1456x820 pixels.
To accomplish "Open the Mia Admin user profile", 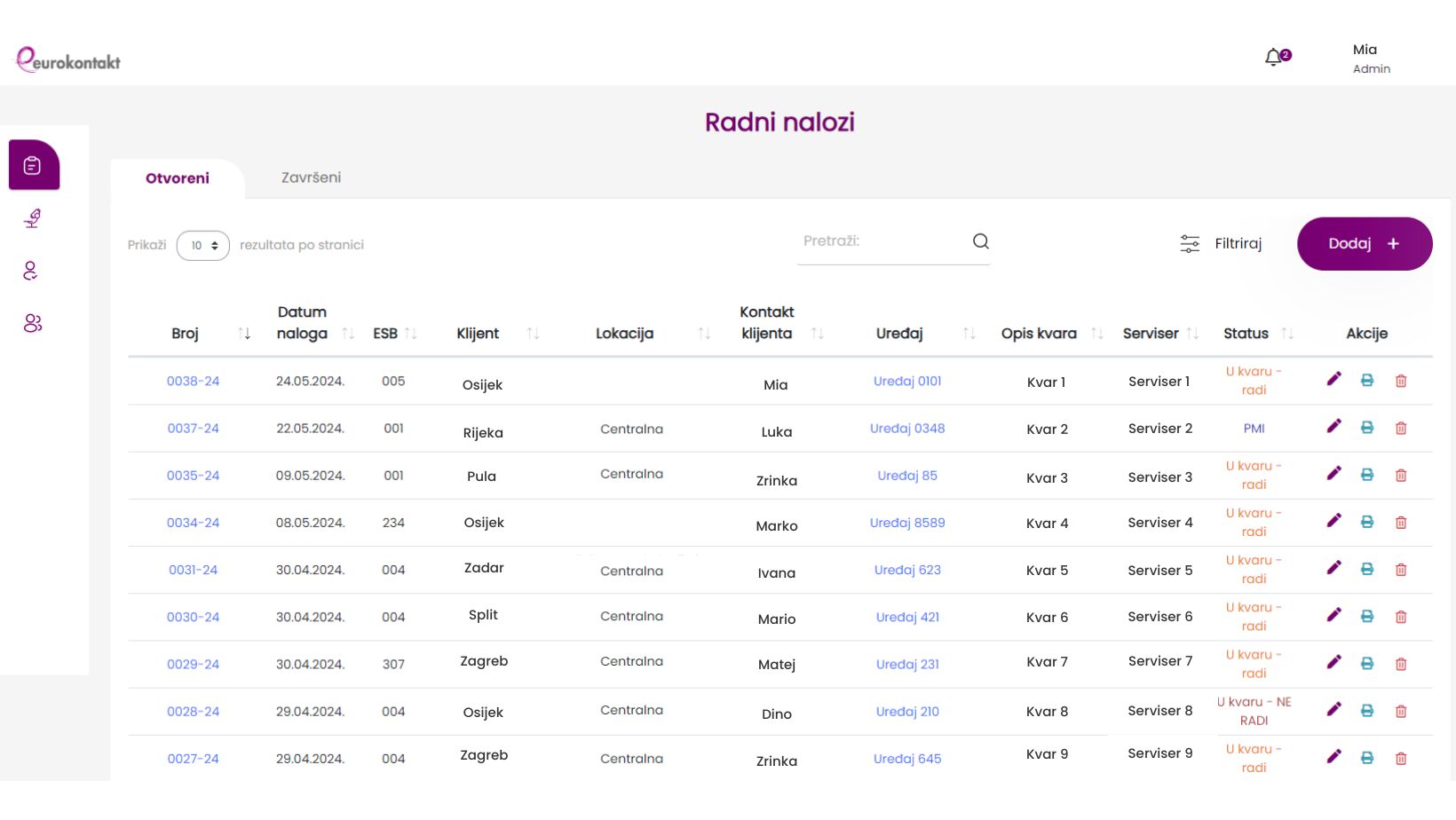I will [x=1371, y=59].
